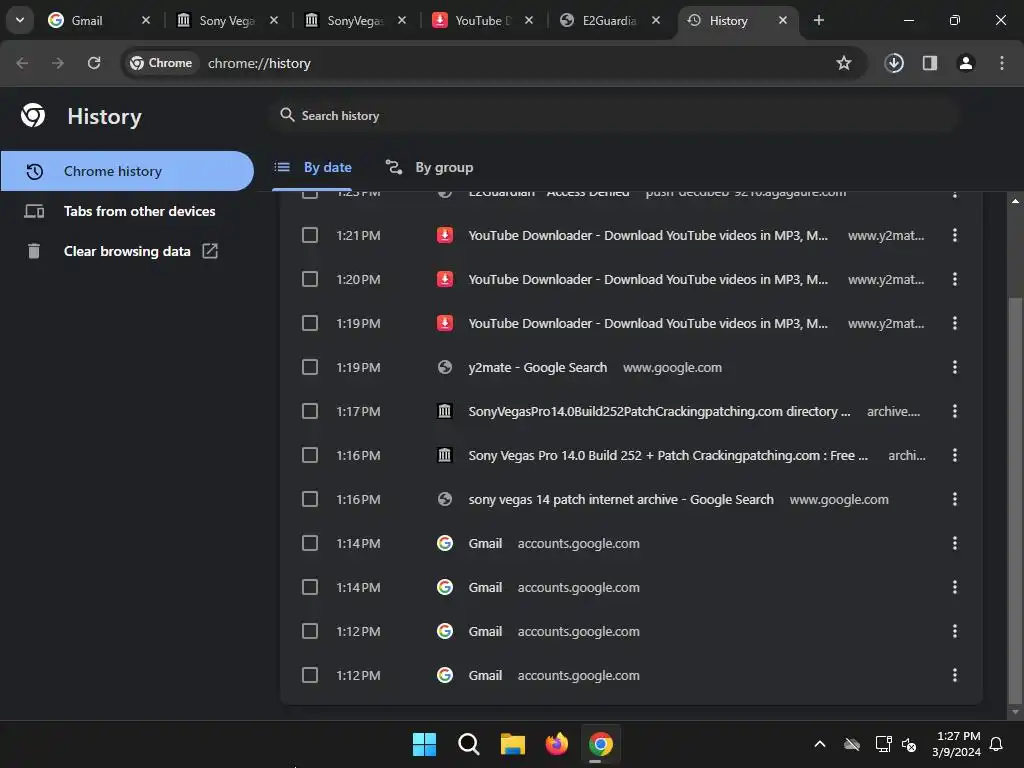Check the sony vegas 14 patch search entry
Screen dimensions: 1024x768
coord(310,499)
